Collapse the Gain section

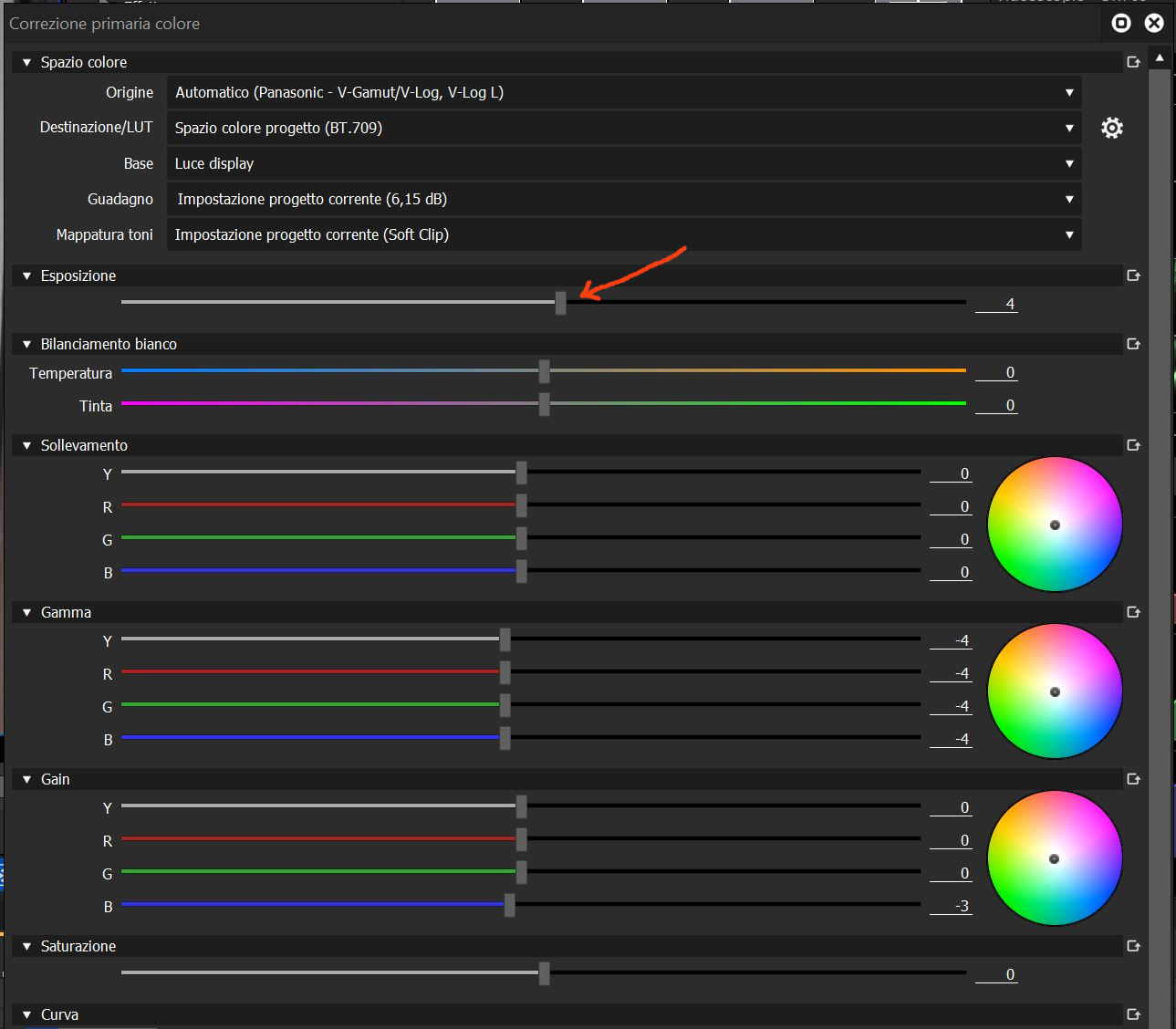[26, 779]
